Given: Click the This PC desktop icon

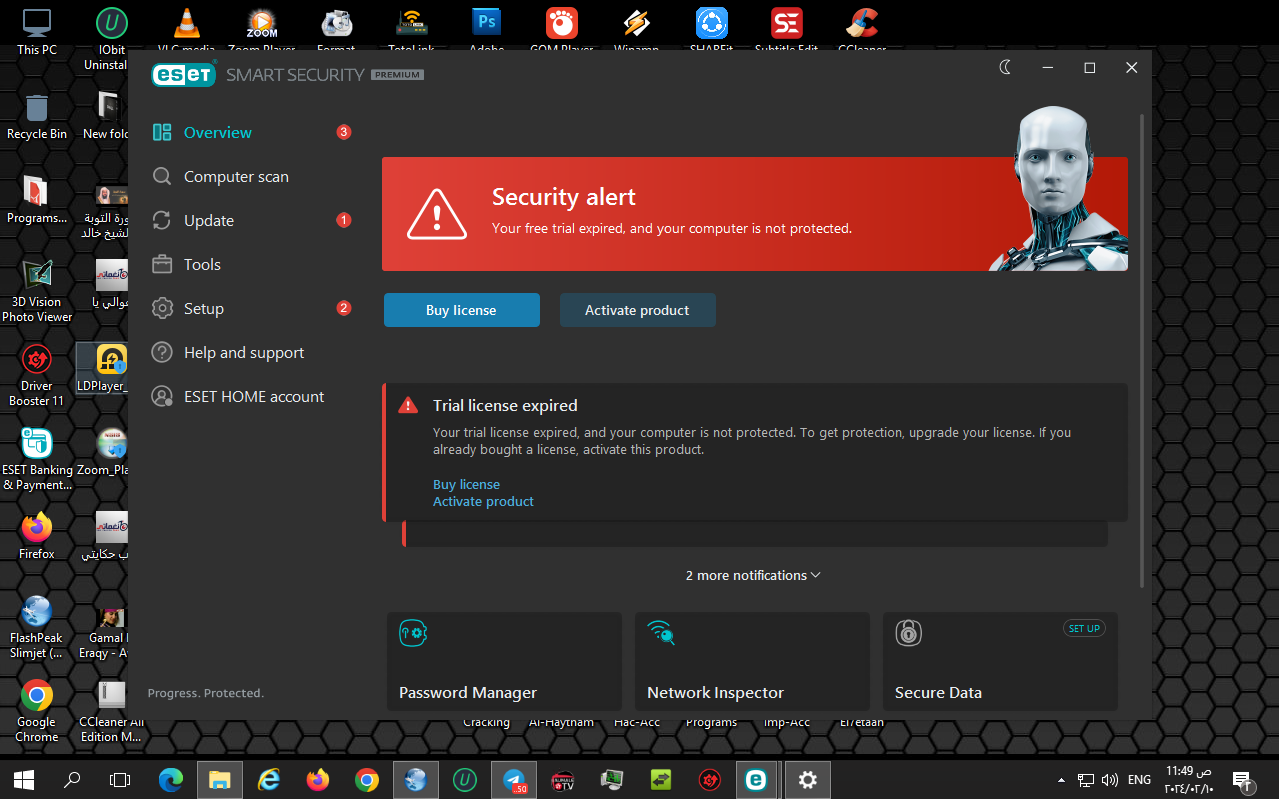Looking at the screenshot, I should (37, 32).
